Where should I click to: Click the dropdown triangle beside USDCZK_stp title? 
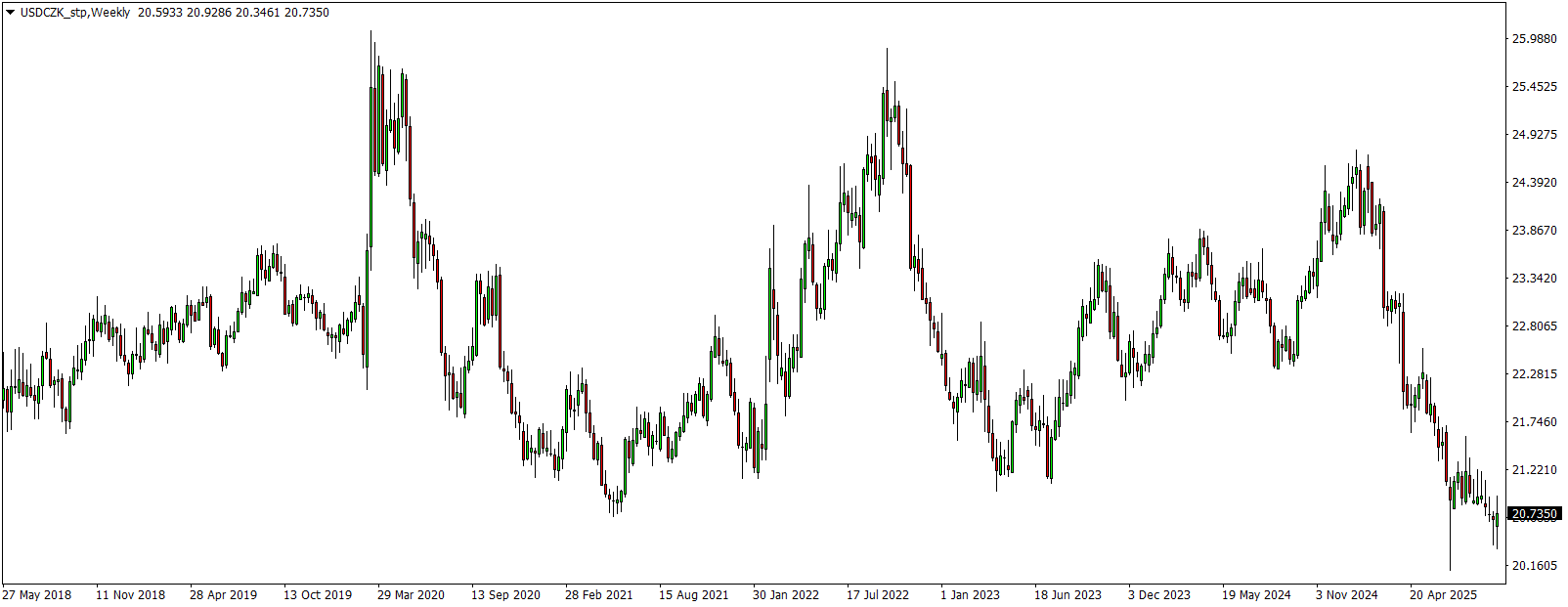click(10, 13)
